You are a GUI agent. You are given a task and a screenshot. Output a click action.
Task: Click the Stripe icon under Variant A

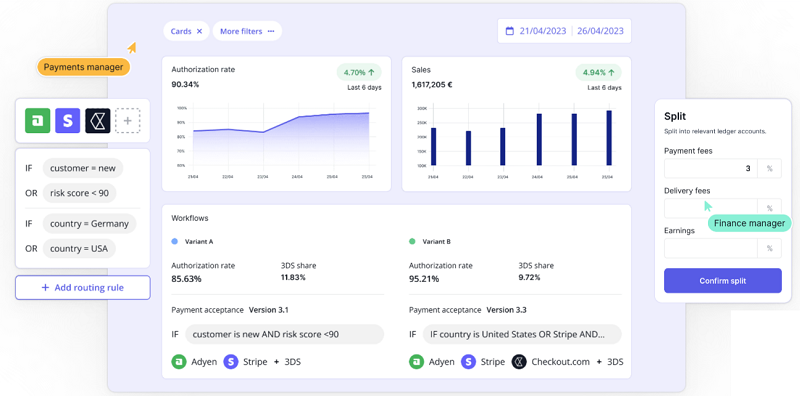[x=231, y=362]
